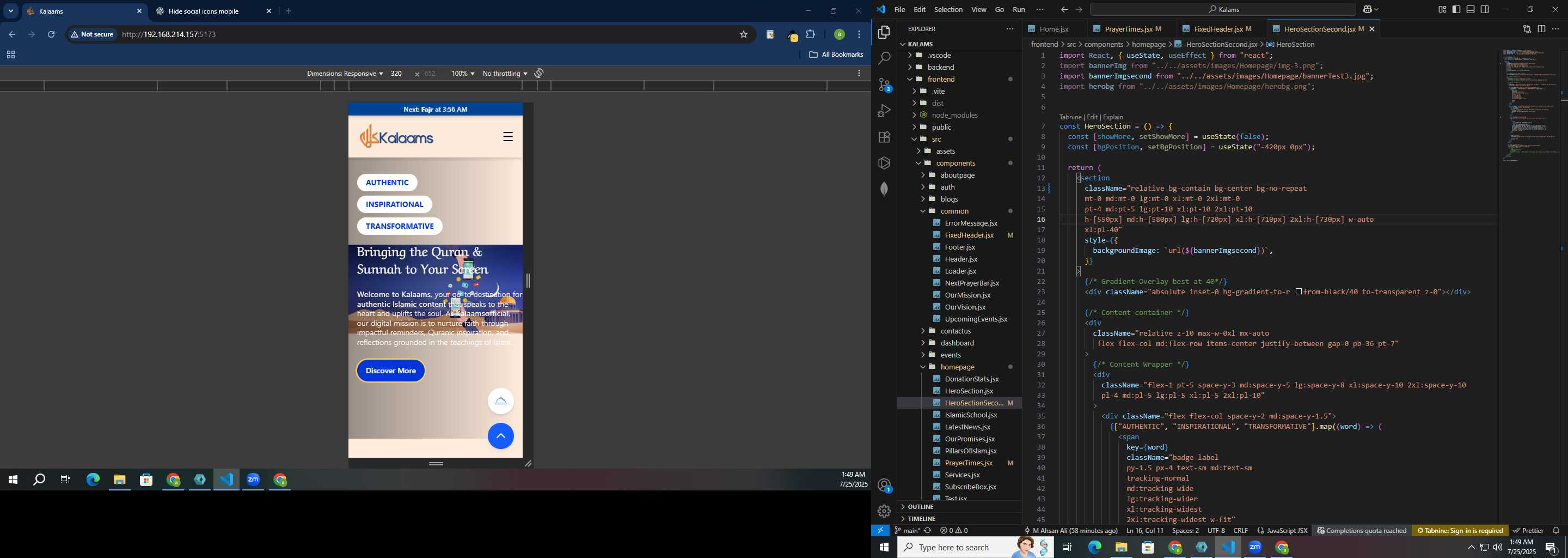Click the scroll-to-top arrow button on webpage
The image size is (1568, 558).
(500, 436)
